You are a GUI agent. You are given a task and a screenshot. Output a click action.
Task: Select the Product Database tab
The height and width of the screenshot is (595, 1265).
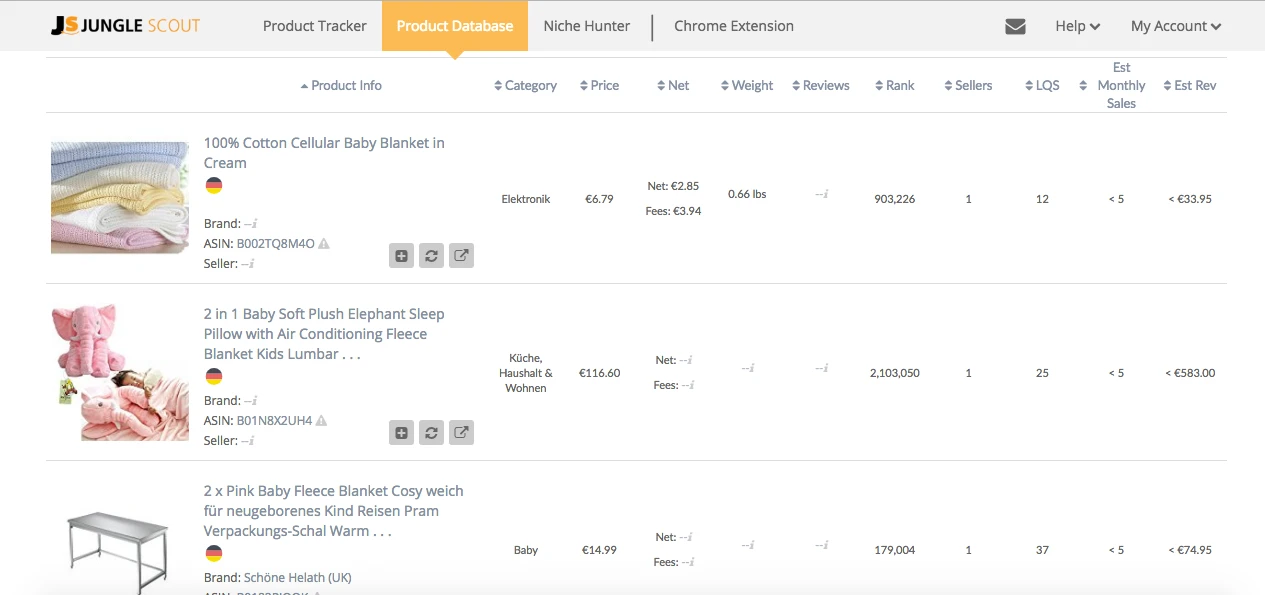[455, 26]
